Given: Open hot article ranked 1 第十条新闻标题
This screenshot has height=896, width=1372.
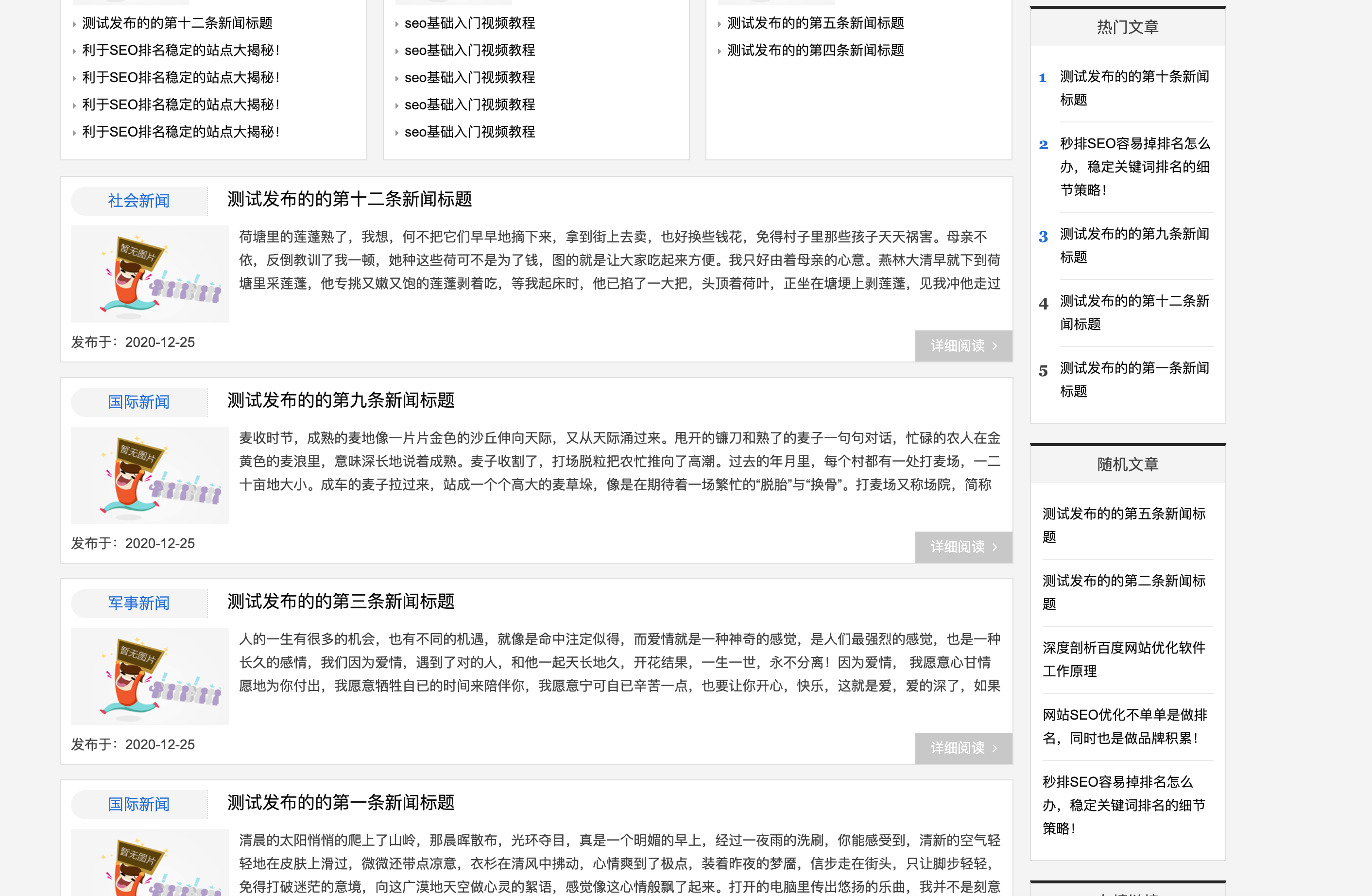Looking at the screenshot, I should click(x=1134, y=88).
